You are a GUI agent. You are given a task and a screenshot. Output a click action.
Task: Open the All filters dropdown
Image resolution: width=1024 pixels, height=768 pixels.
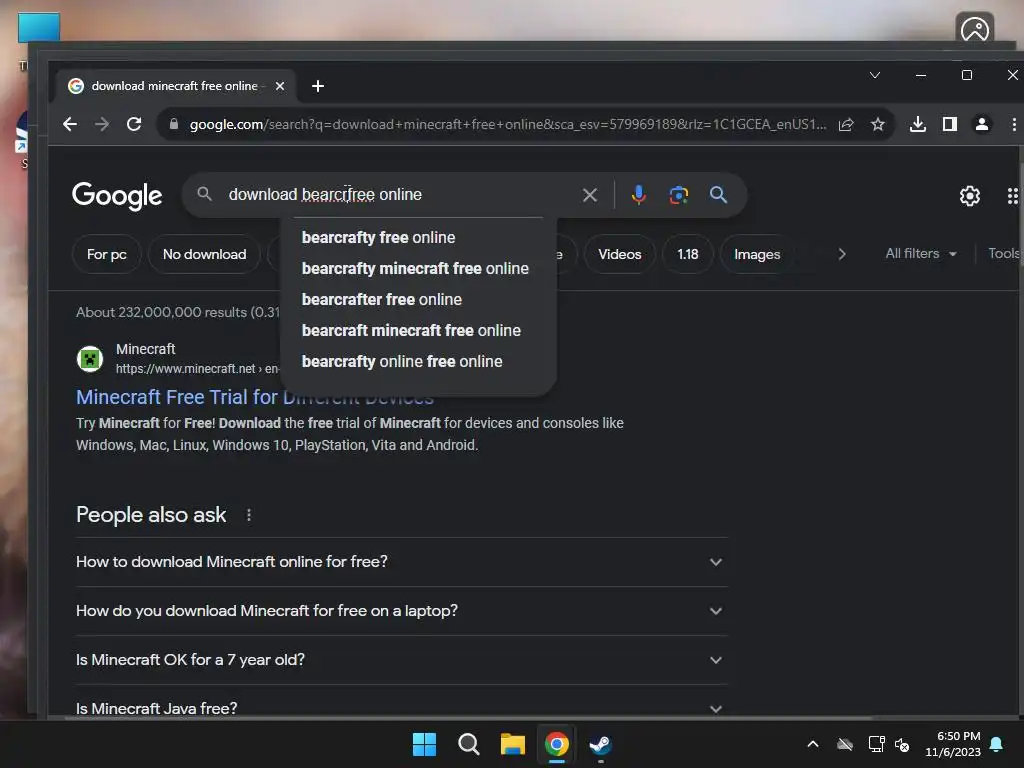tap(921, 253)
